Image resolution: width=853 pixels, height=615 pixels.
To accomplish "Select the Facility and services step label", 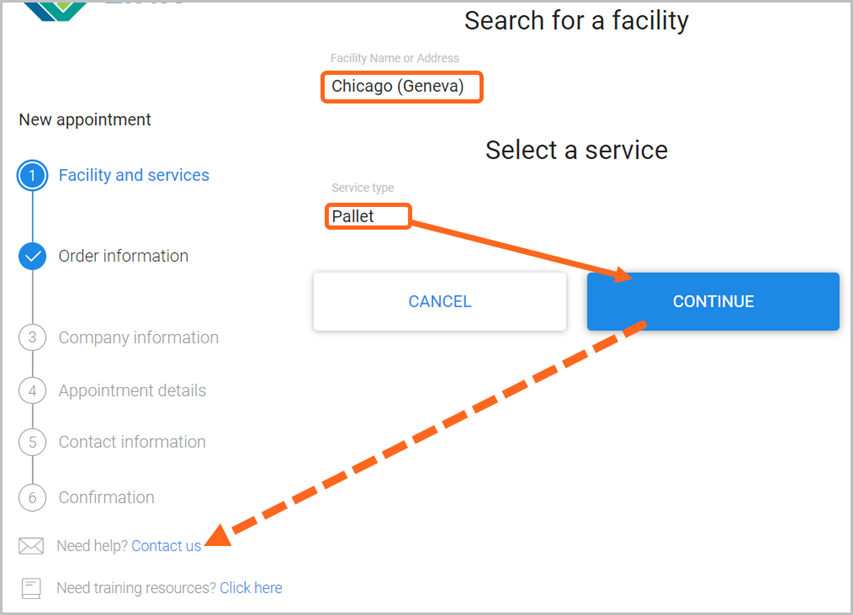I will click(133, 175).
